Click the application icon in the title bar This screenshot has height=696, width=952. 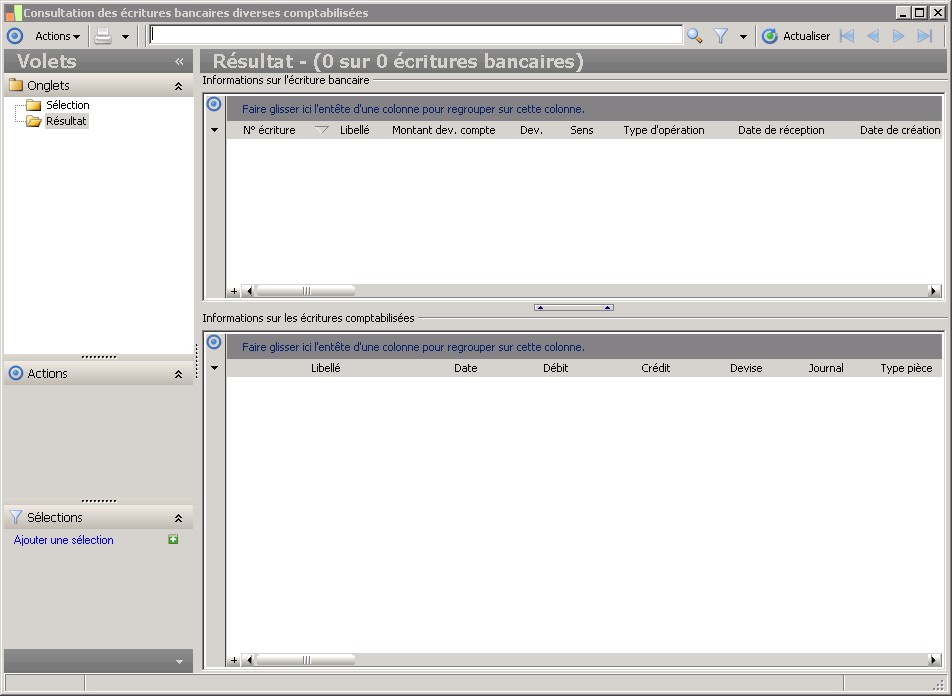[x=13, y=12]
